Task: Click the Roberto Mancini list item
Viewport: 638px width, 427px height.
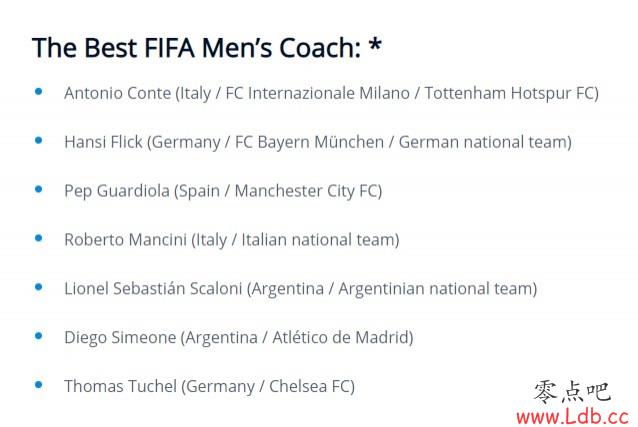Action: click(232, 240)
